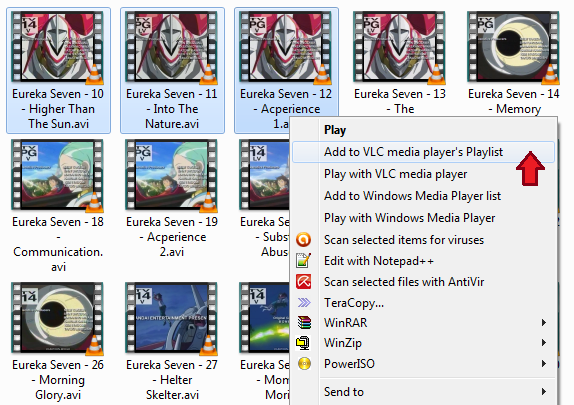Screen dimensions: 574x405
Task: Click file name 'Eureka Seven - 27 - Helter Skelter.avi'
Action: [x=172, y=380]
